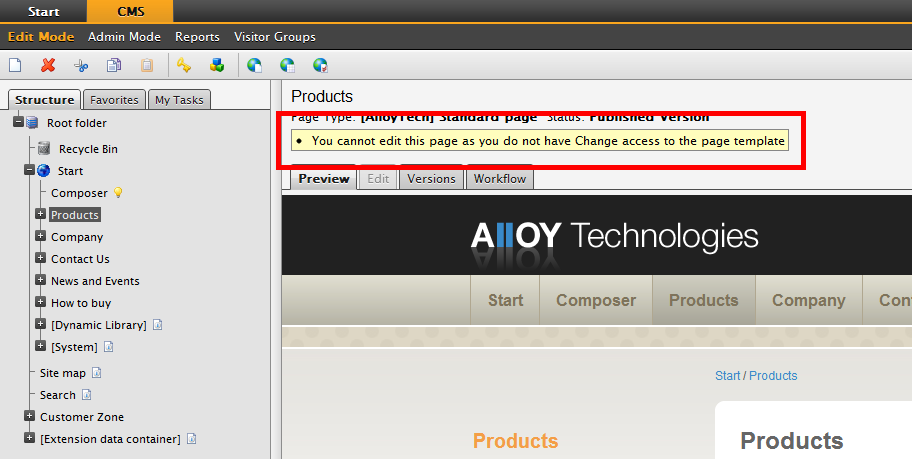Open the Versions tab
912x459 pixels.
tap(431, 179)
